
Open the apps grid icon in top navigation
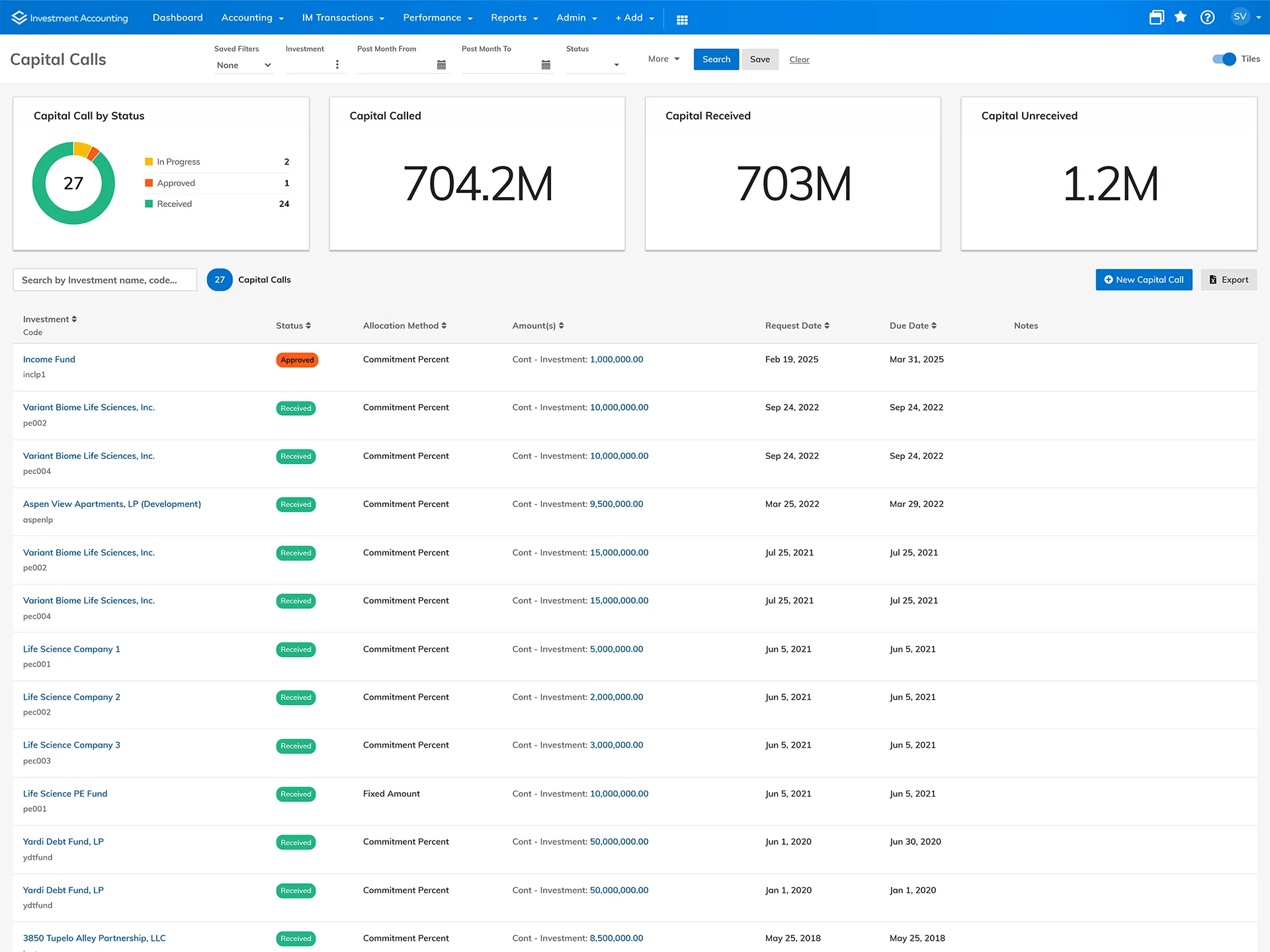(x=682, y=19)
